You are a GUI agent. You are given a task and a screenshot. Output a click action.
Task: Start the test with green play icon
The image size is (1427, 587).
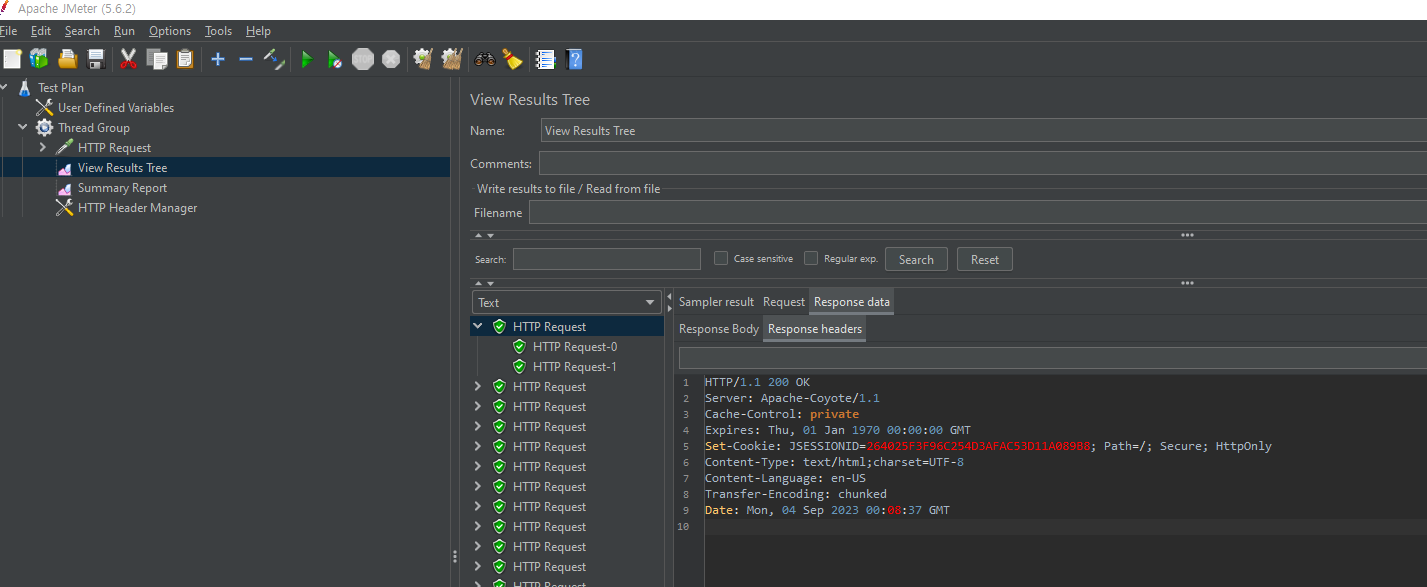(307, 60)
